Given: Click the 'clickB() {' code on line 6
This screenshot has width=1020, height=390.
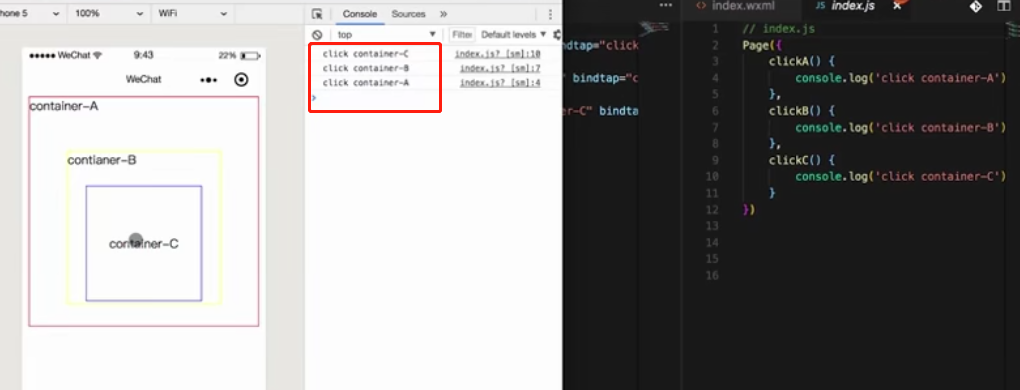Looking at the screenshot, I should pos(801,111).
